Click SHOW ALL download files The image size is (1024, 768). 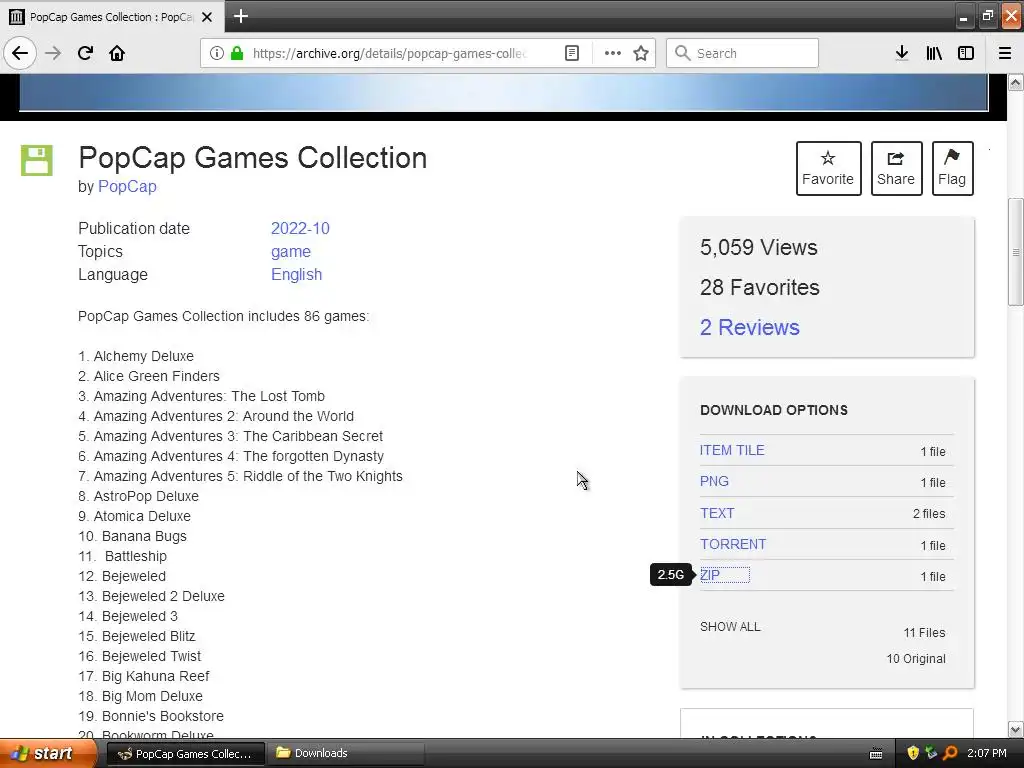730,626
